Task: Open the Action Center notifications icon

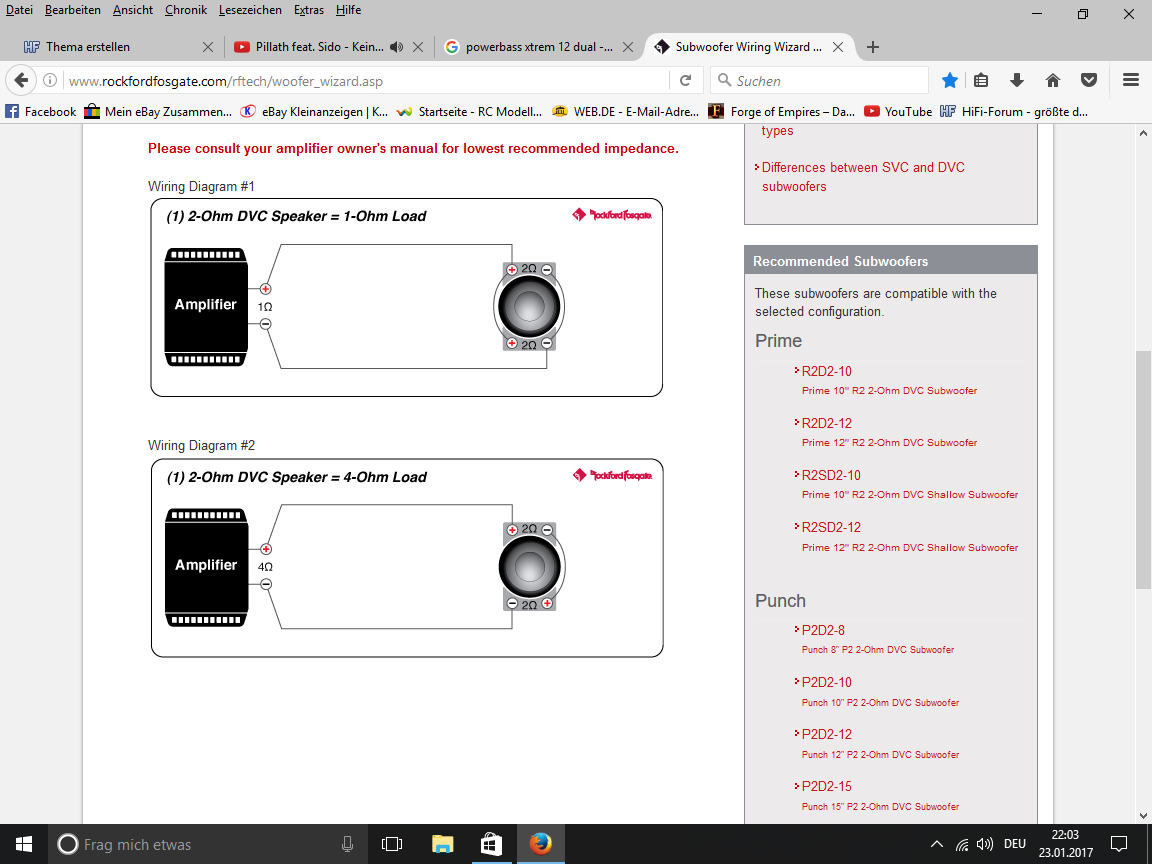Action: (1119, 844)
